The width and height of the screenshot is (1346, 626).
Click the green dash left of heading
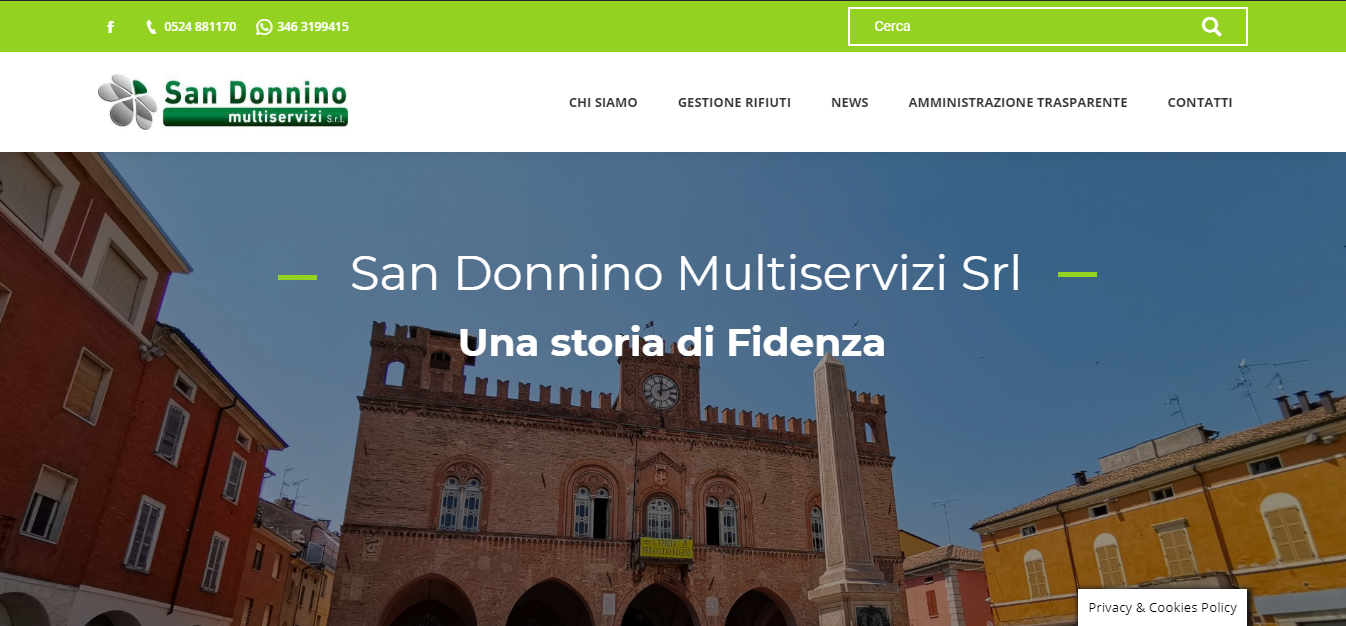[x=297, y=276]
